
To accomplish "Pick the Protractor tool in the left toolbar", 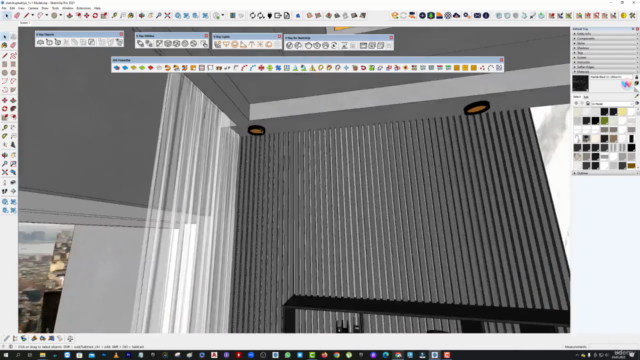I will pyautogui.click(x=4, y=136).
